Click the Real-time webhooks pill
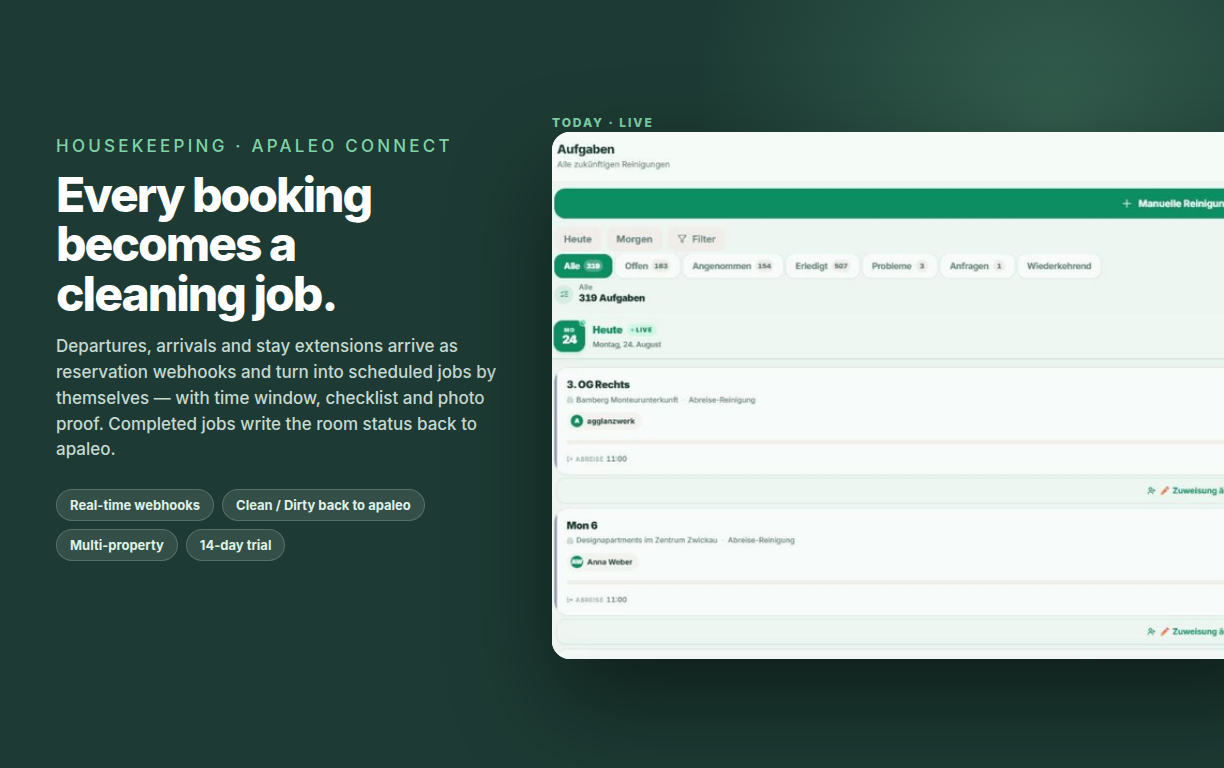Screen dimensions: 1224x768 (x=135, y=505)
